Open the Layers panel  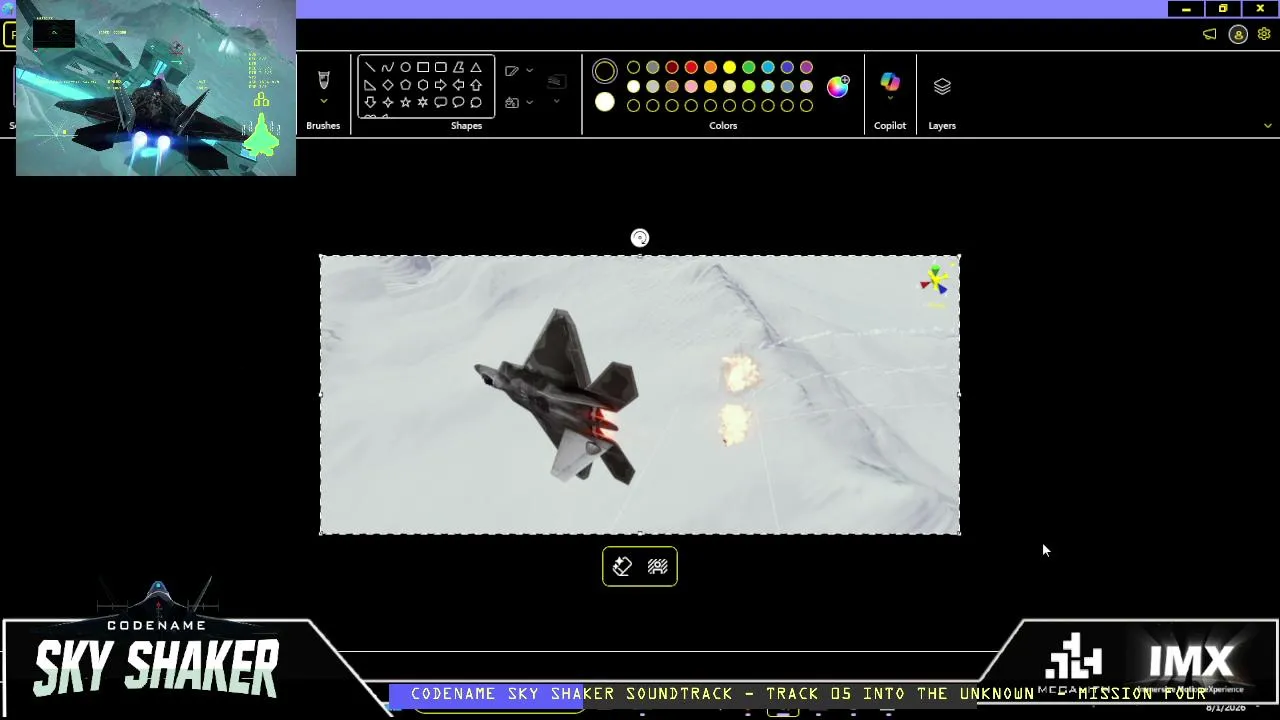(x=942, y=87)
